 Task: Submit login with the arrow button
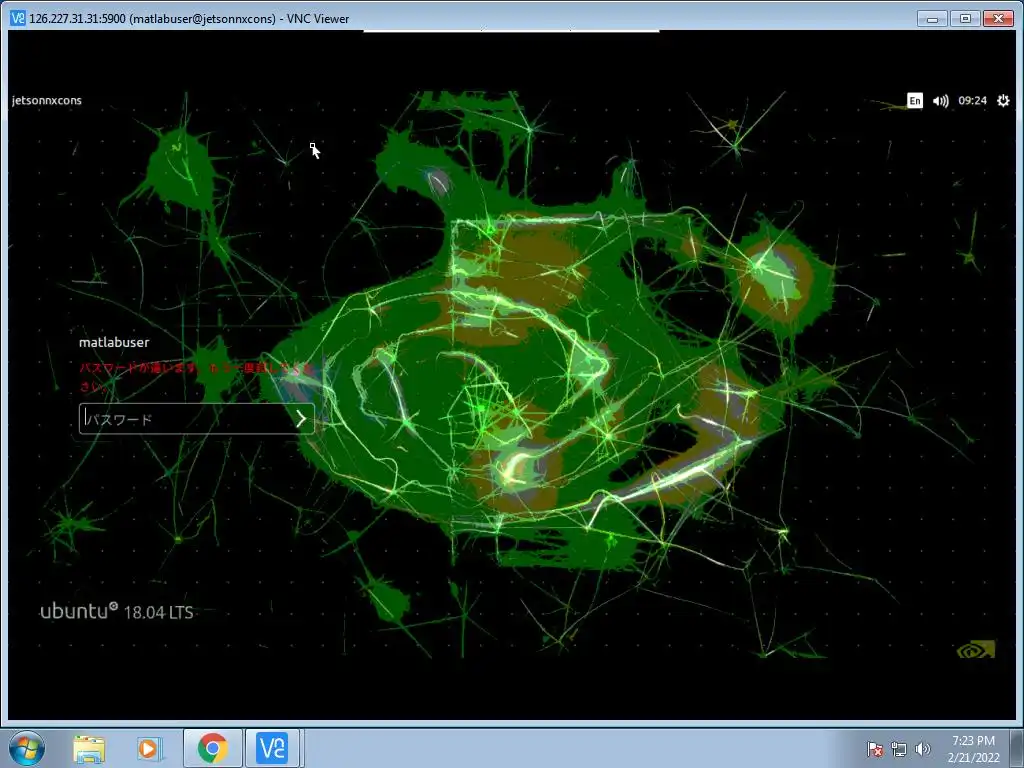(x=301, y=419)
